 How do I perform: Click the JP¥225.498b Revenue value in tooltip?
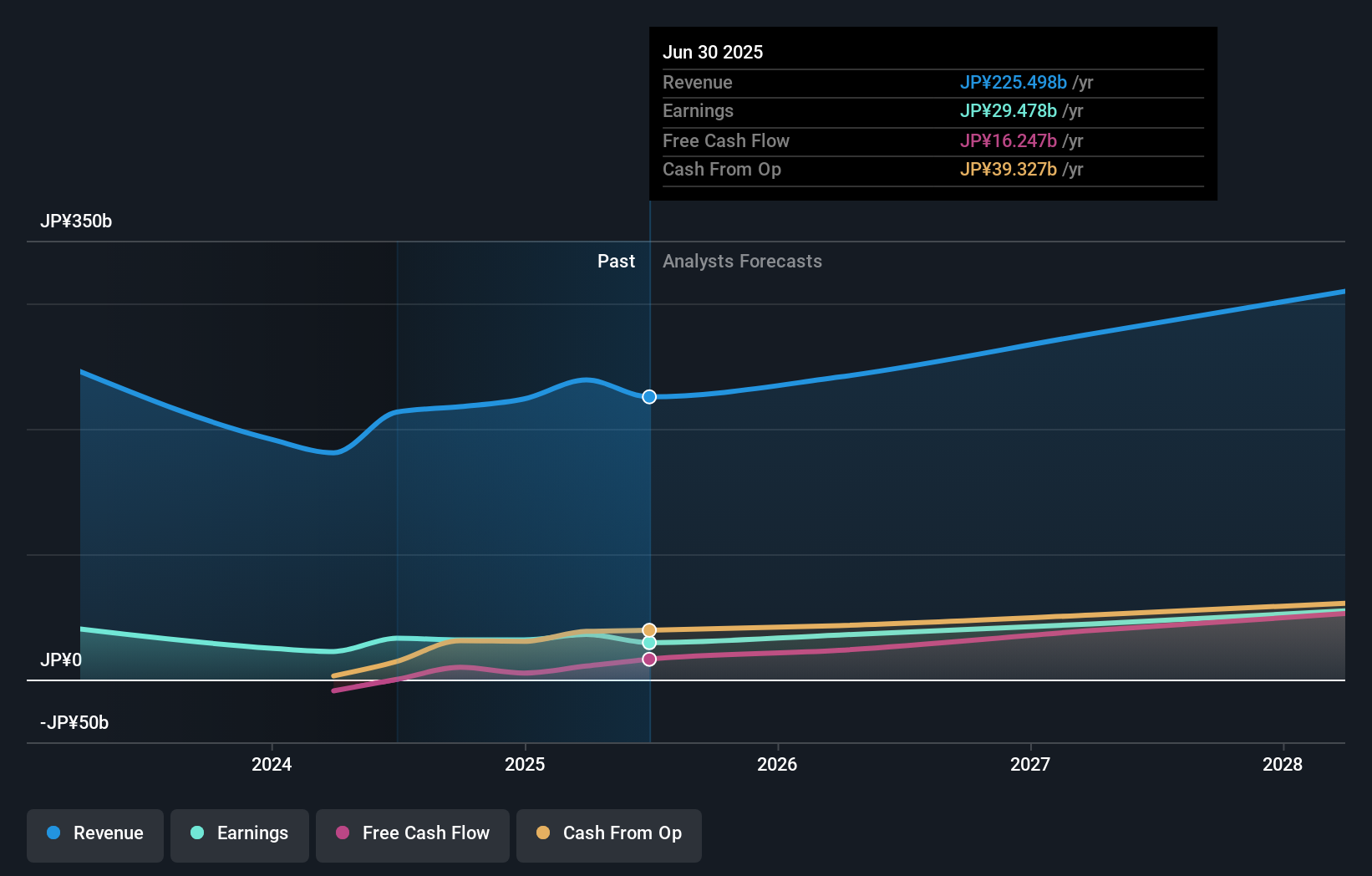pos(1014,82)
